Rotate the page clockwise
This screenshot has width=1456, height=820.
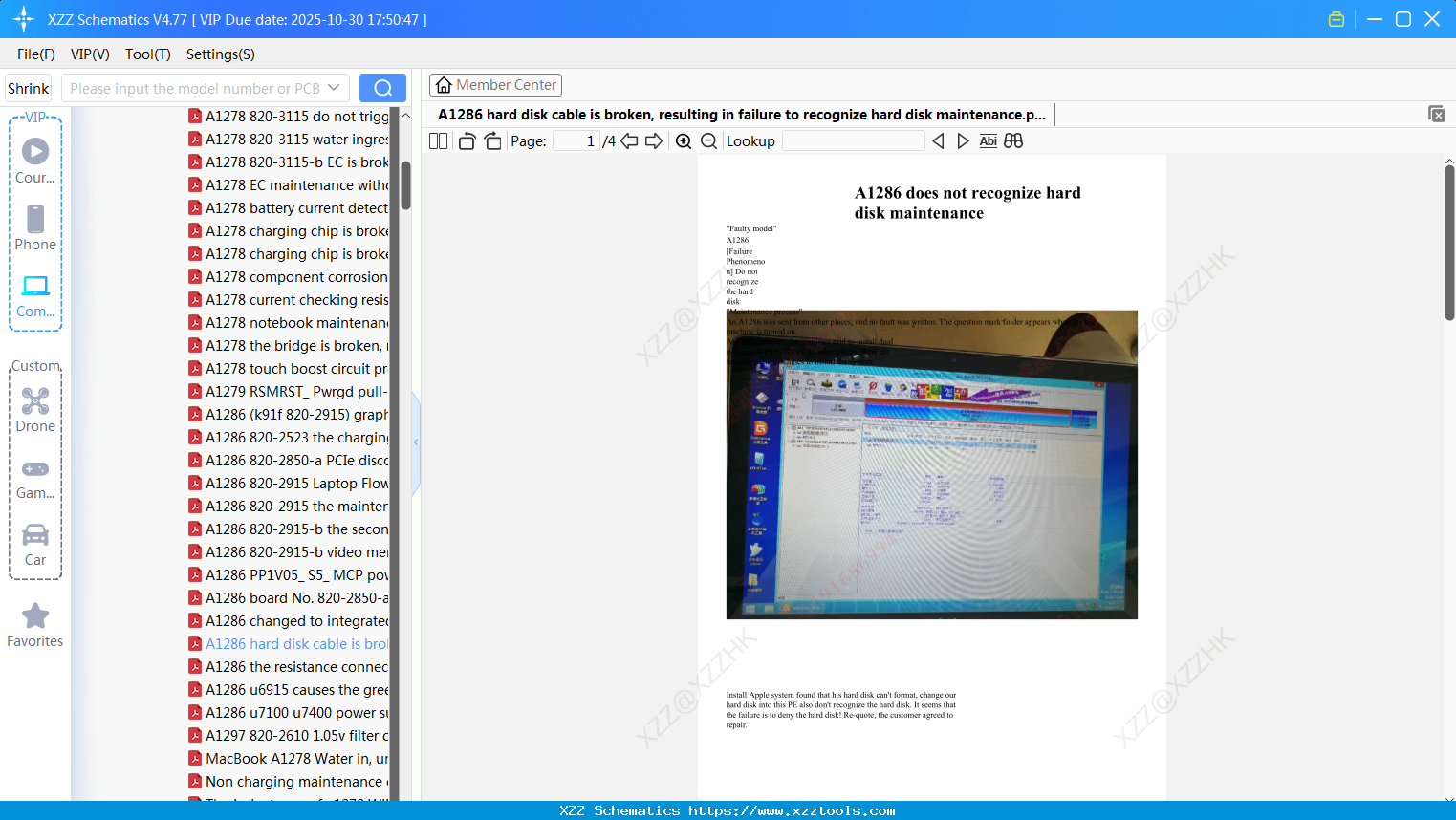coord(492,140)
